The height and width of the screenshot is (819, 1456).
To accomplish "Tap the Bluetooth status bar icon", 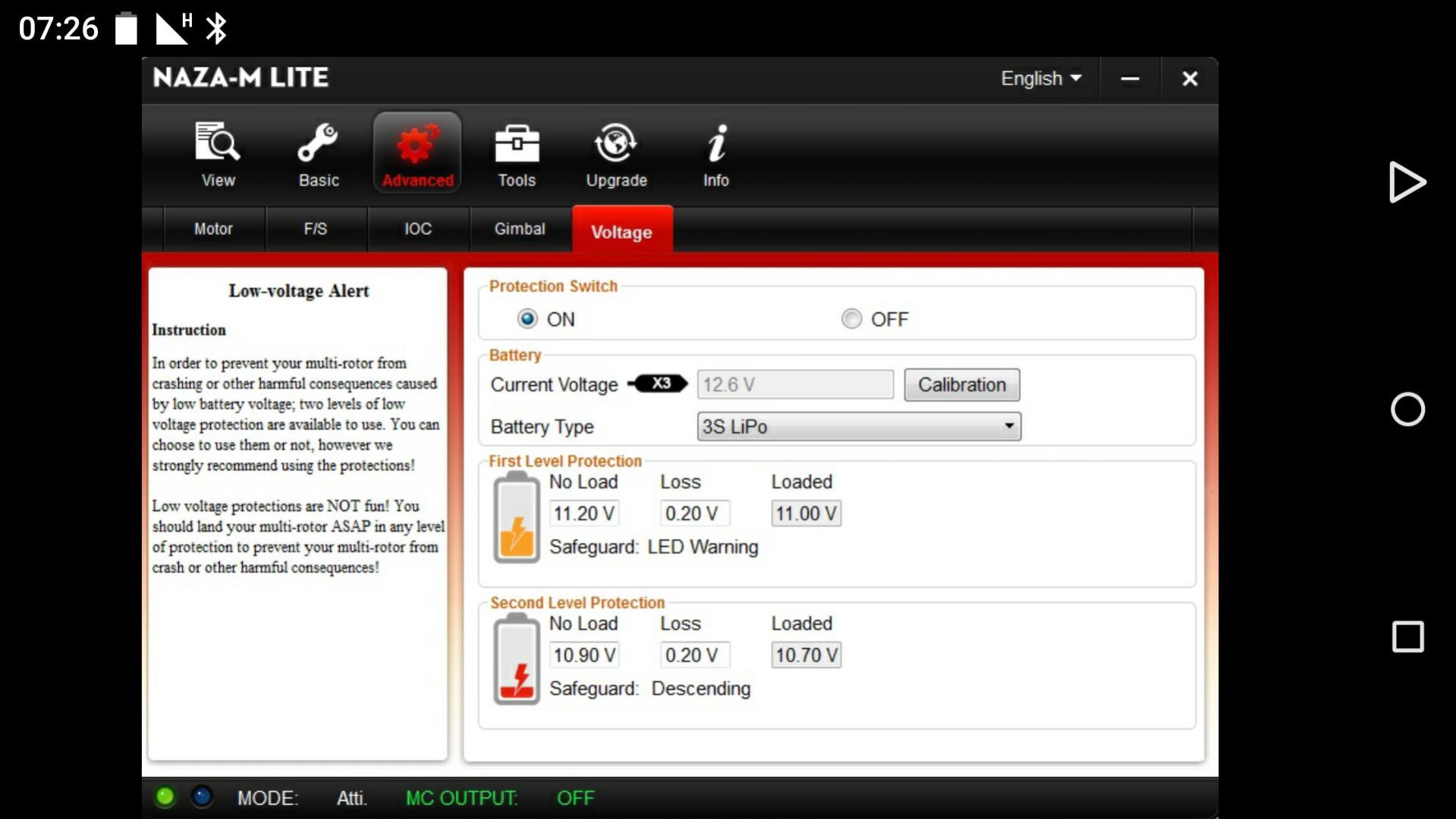I will (217, 29).
